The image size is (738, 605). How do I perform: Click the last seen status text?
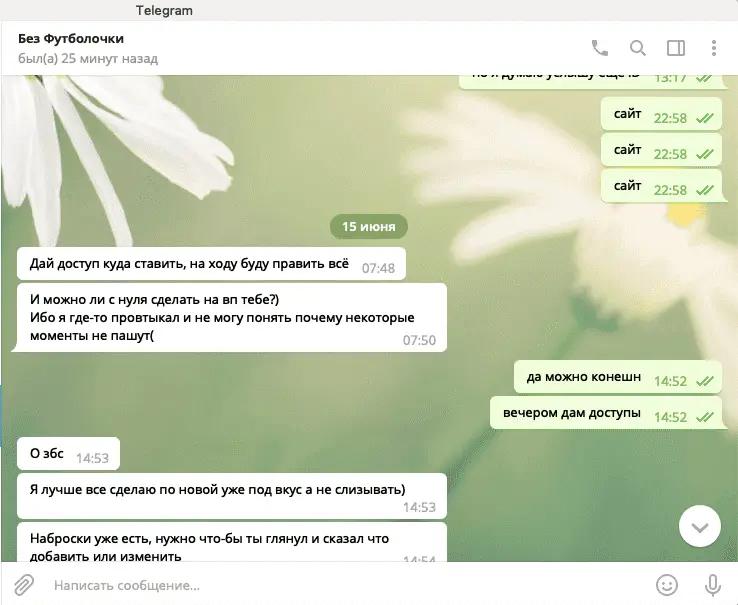(88, 59)
